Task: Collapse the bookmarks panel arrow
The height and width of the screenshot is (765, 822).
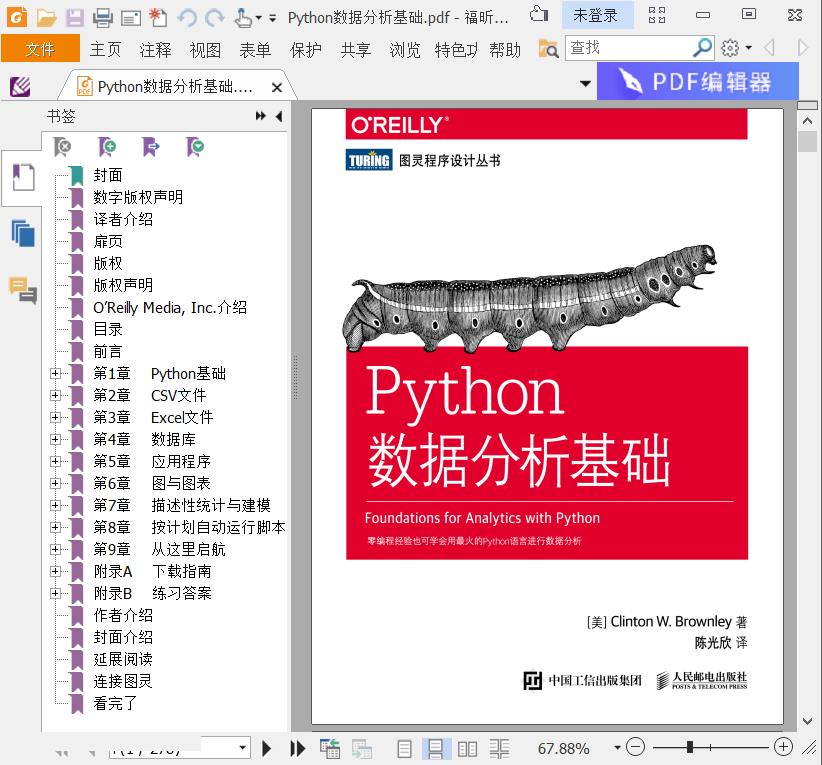Action: [x=279, y=116]
